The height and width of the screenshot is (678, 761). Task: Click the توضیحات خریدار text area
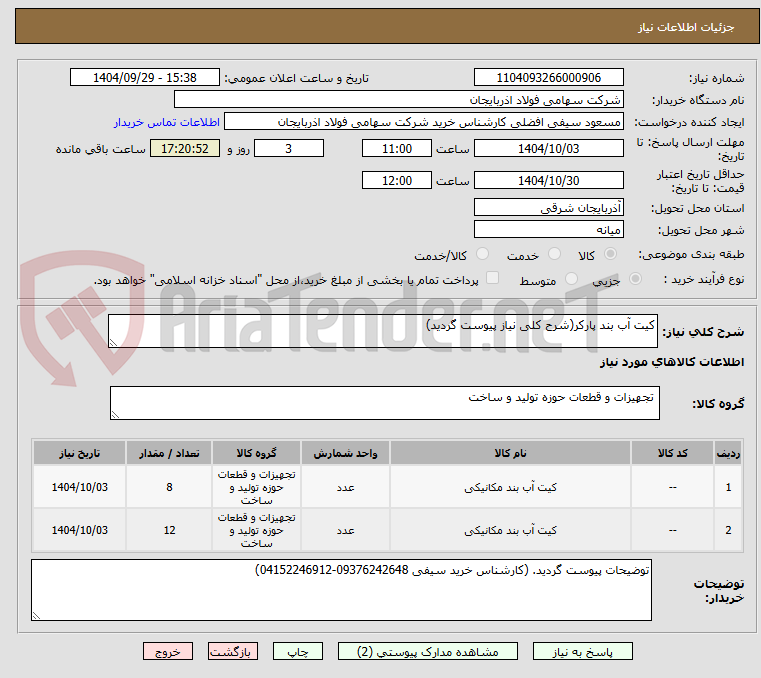[x=341, y=590]
